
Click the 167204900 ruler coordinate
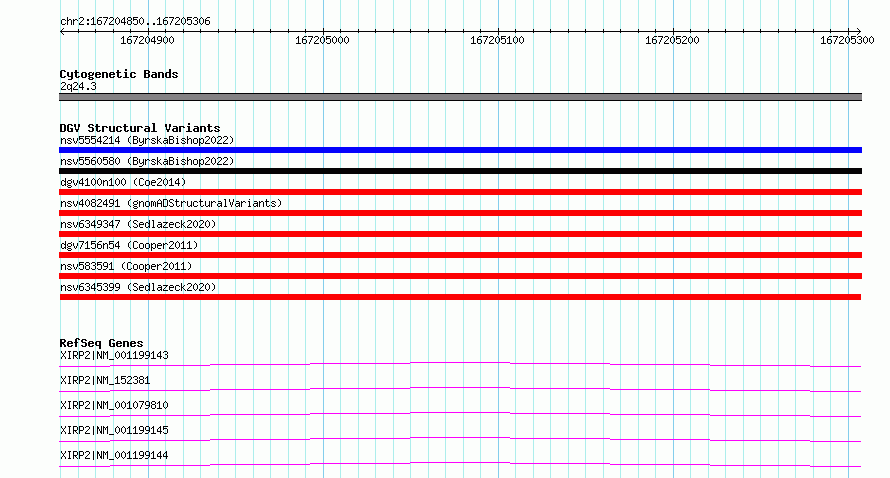point(148,40)
